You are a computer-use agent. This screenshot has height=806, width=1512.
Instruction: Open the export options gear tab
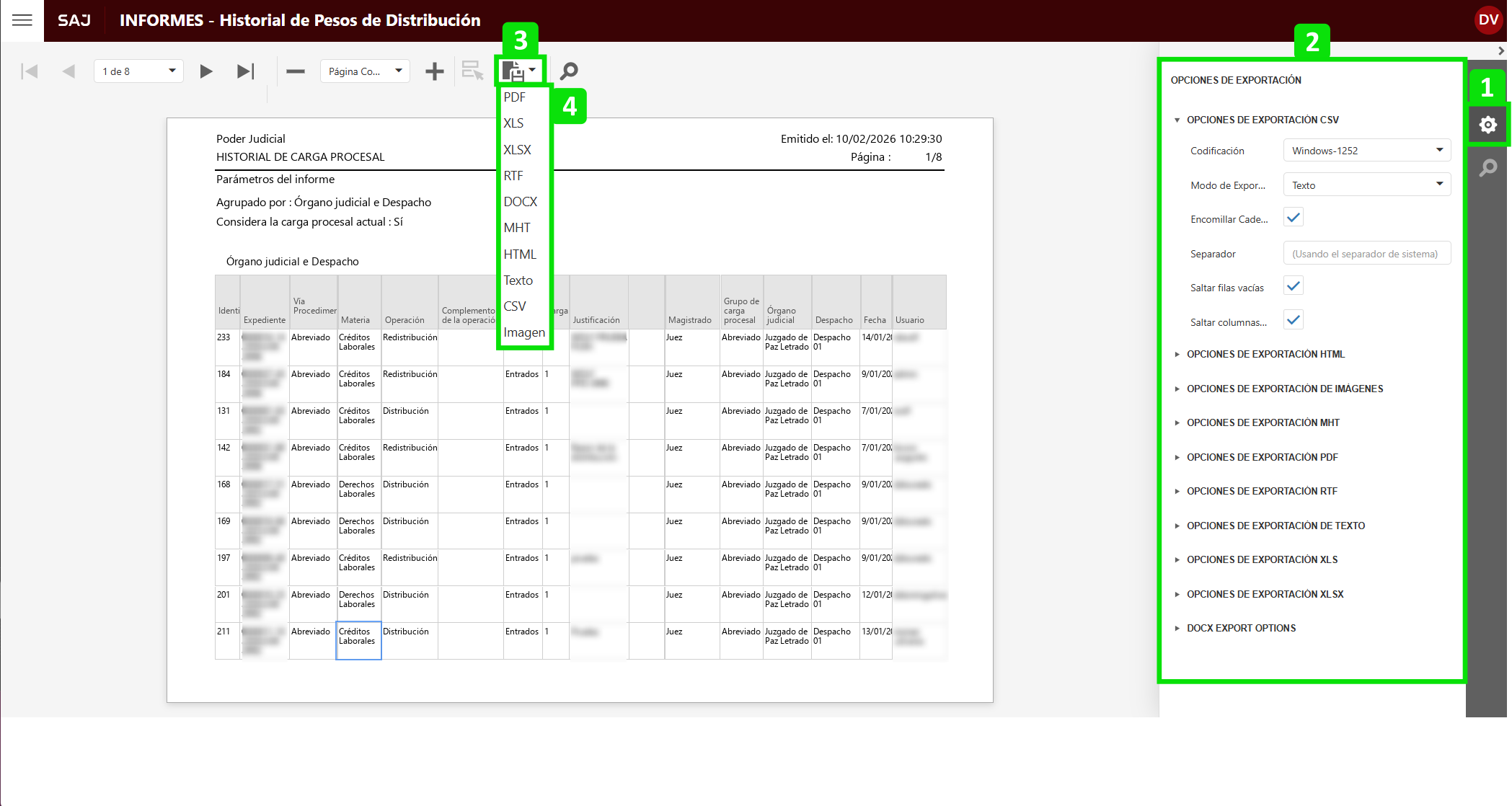click(1487, 125)
